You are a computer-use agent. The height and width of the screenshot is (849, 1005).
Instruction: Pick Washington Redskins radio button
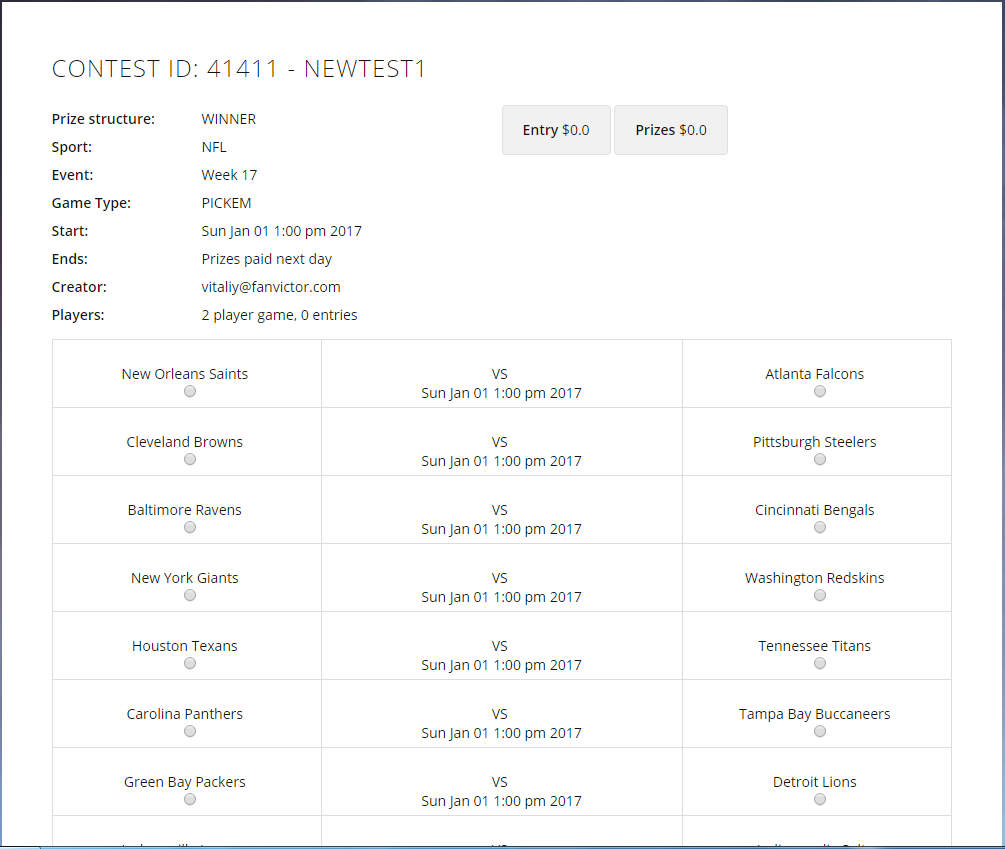[820, 595]
